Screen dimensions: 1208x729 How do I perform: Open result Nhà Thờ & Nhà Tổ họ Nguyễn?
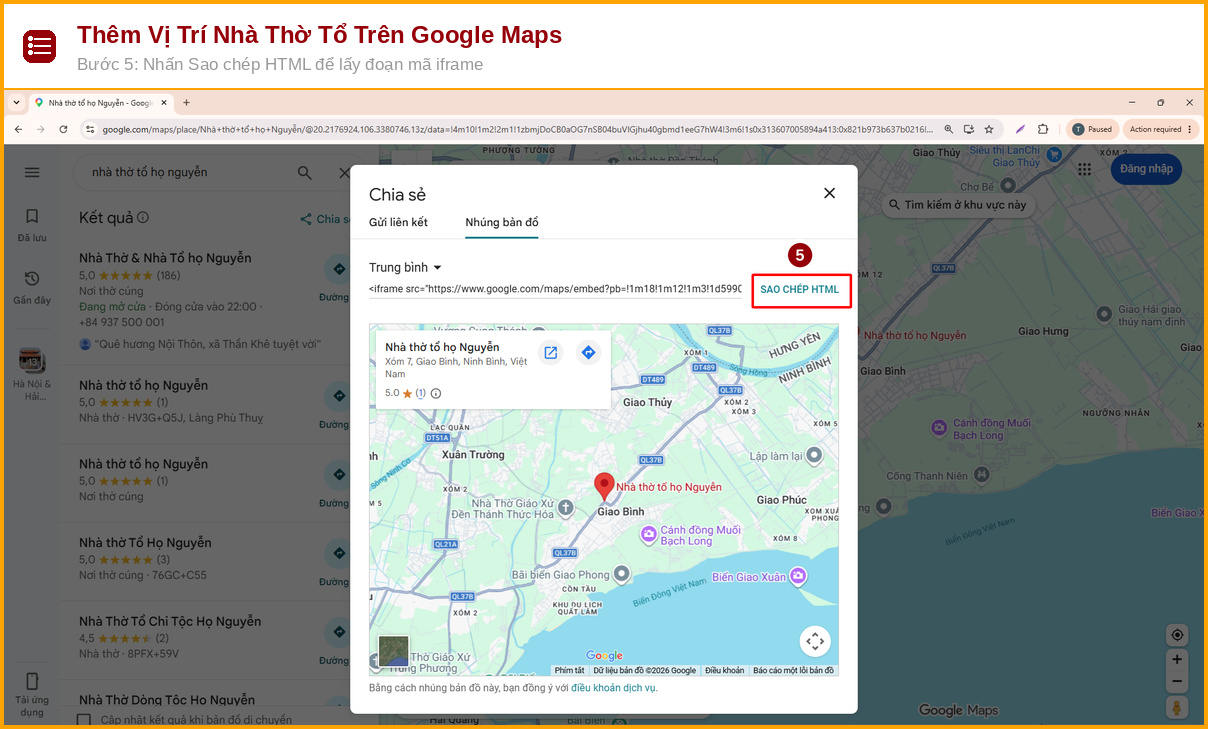pos(165,258)
